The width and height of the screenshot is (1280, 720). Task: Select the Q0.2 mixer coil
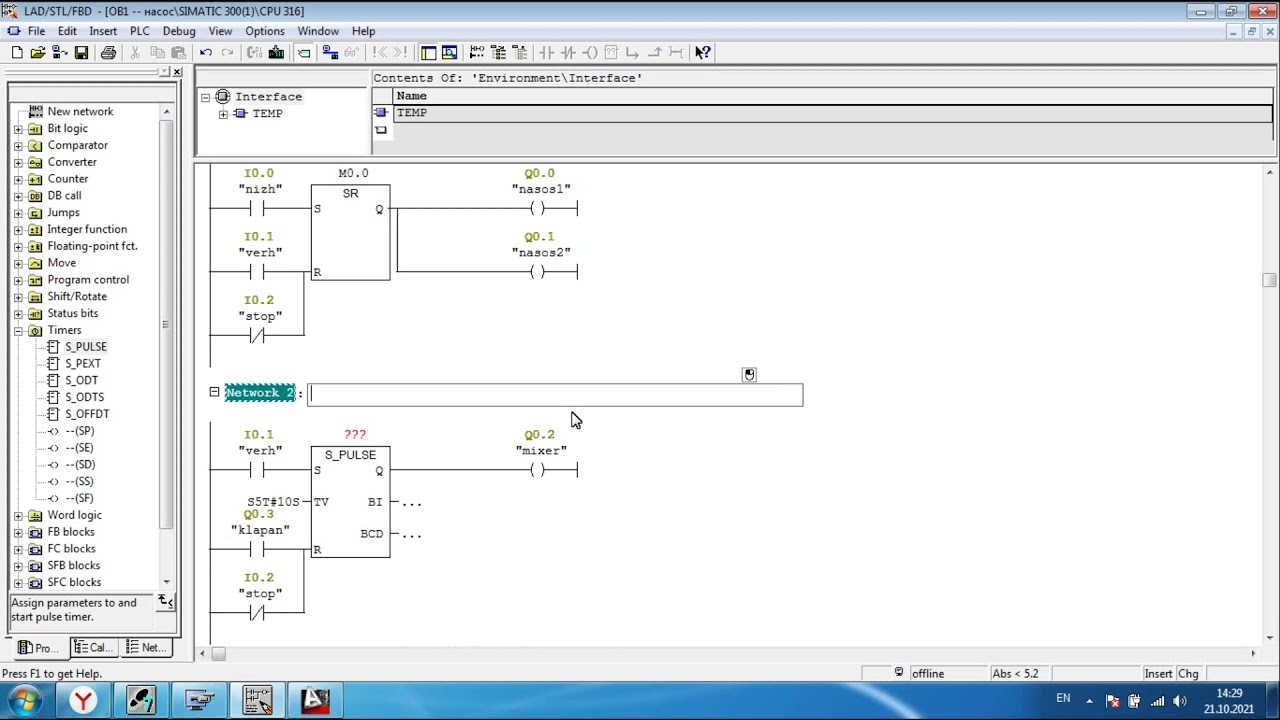tap(539, 470)
